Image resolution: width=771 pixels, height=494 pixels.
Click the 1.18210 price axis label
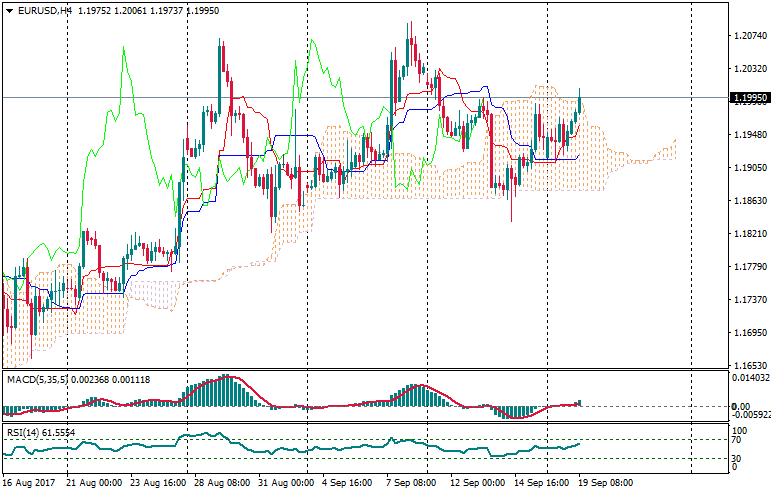coord(749,234)
